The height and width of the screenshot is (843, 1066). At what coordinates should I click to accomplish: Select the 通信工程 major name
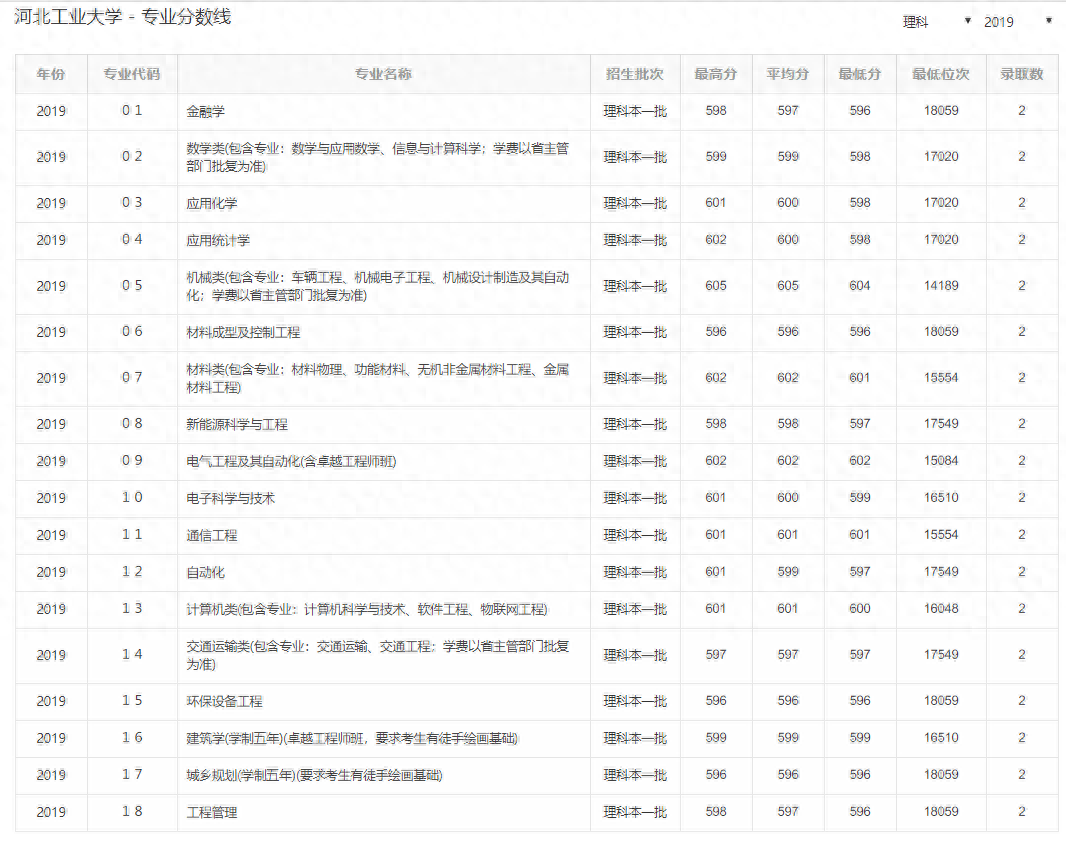click(x=211, y=535)
